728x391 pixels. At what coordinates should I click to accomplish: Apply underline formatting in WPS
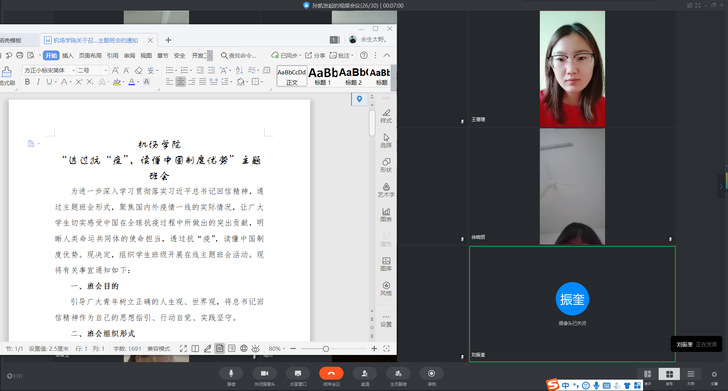(x=49, y=82)
